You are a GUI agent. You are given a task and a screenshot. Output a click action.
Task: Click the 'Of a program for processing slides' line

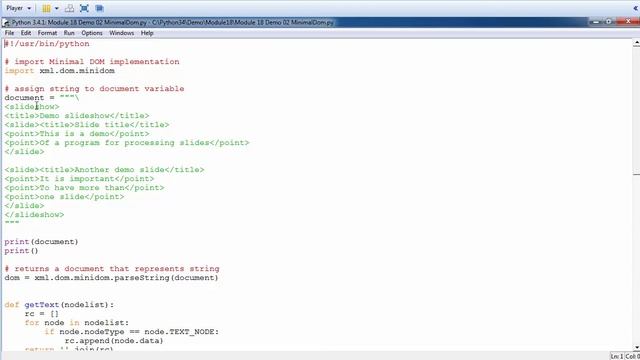(x=127, y=142)
